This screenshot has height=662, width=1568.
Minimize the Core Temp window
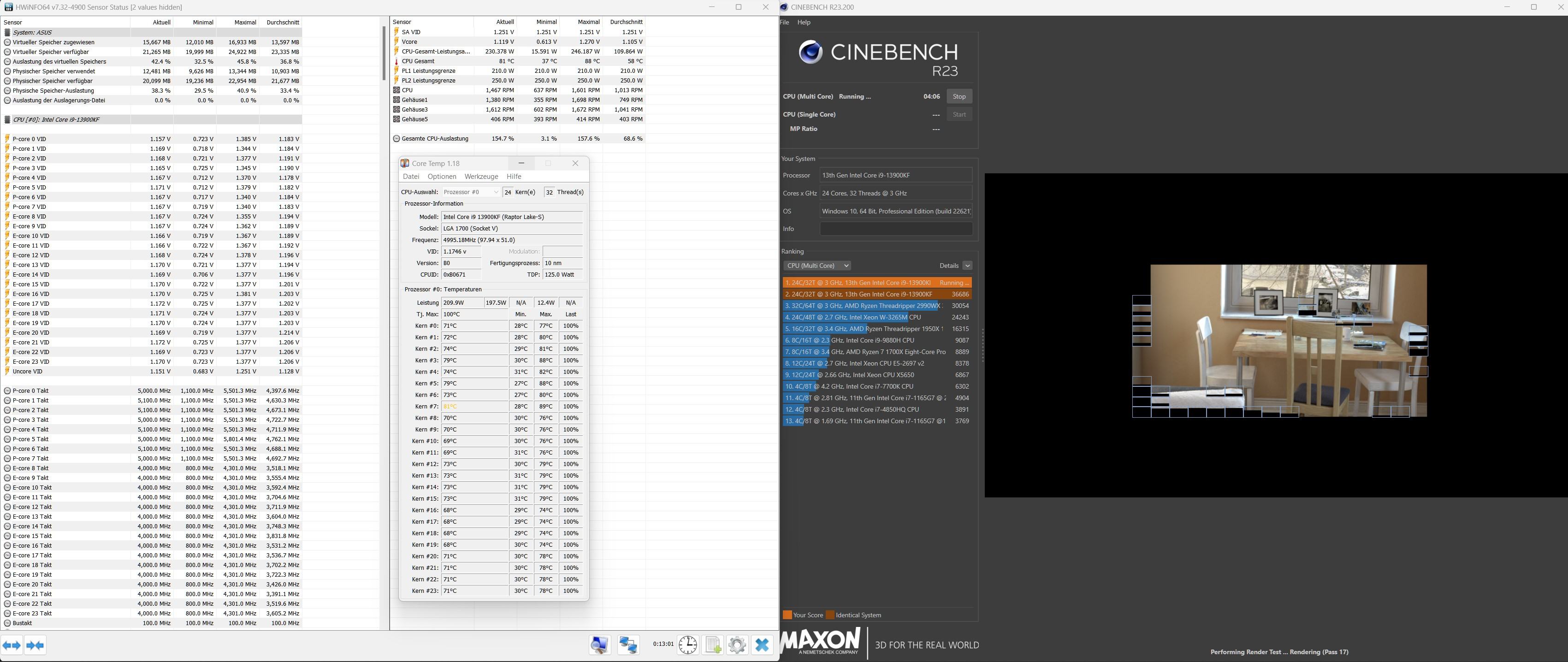pos(521,163)
